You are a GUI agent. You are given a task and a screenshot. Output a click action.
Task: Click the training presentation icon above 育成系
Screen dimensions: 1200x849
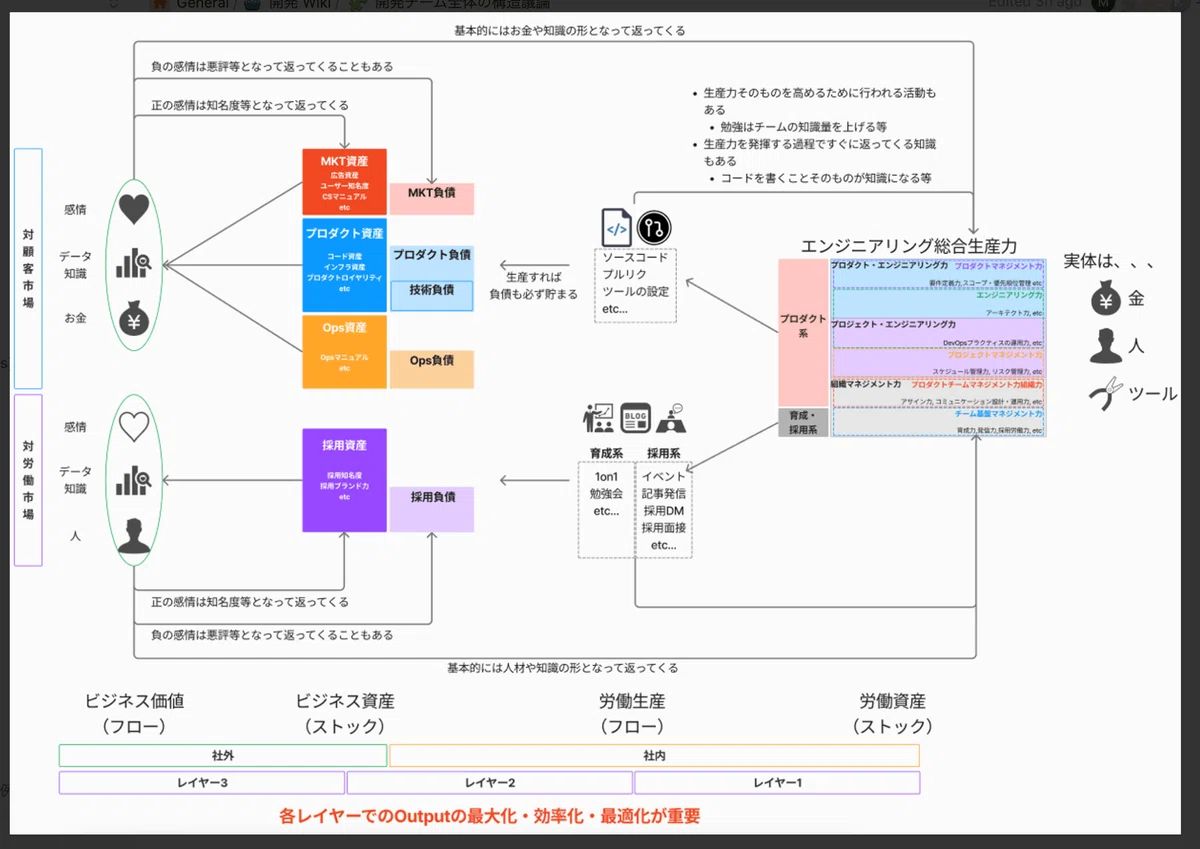click(599, 418)
